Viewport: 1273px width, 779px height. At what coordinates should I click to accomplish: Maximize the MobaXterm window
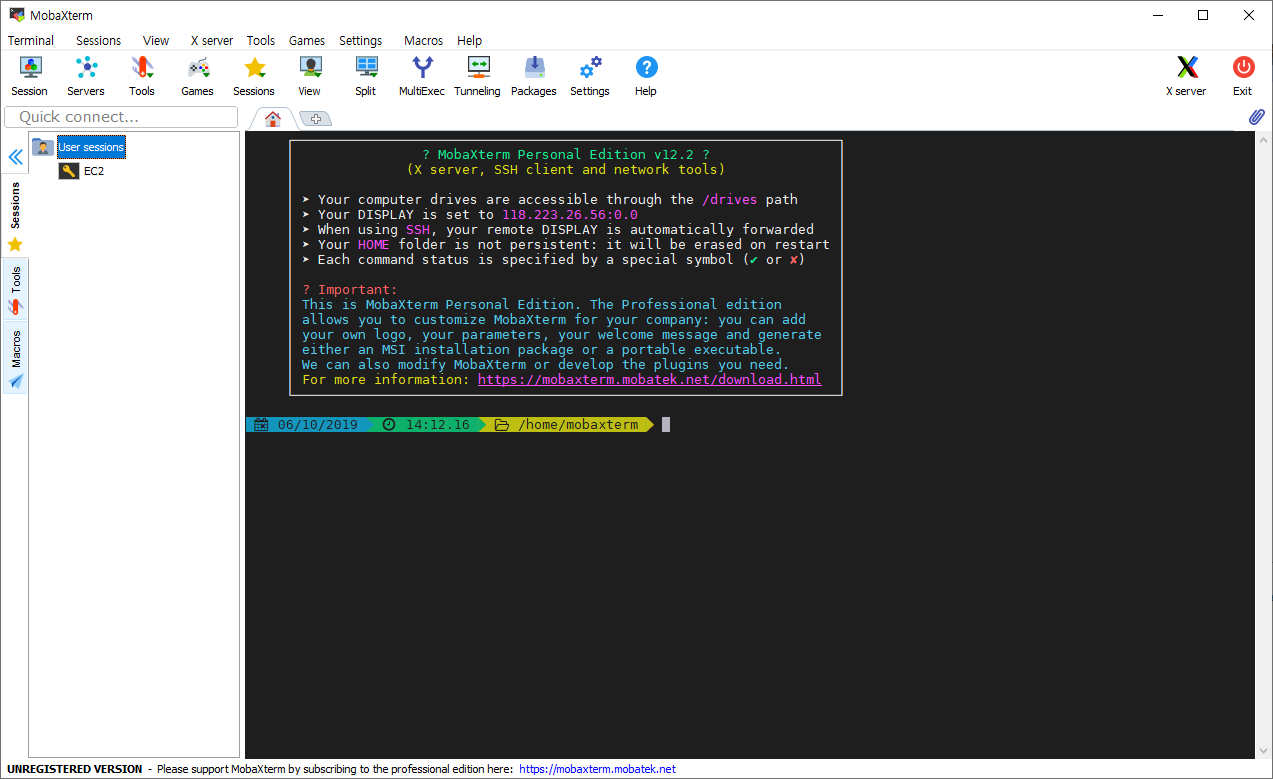pos(1203,15)
